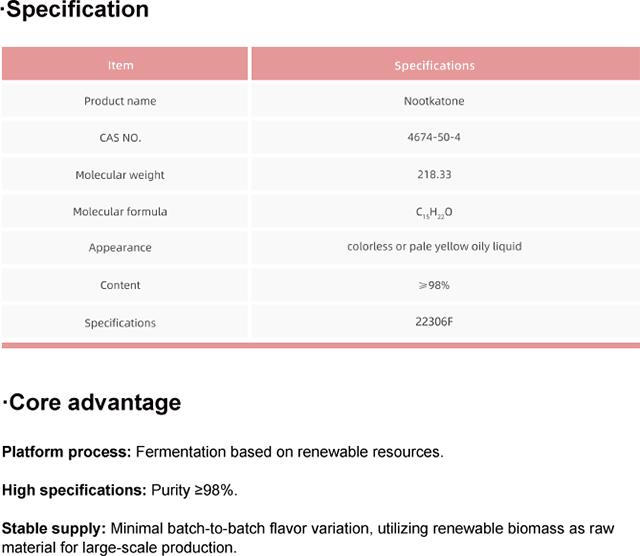Screen dimensions: 640x556
Task: Click the 'Molecular formula' row label
Action: click(120, 212)
